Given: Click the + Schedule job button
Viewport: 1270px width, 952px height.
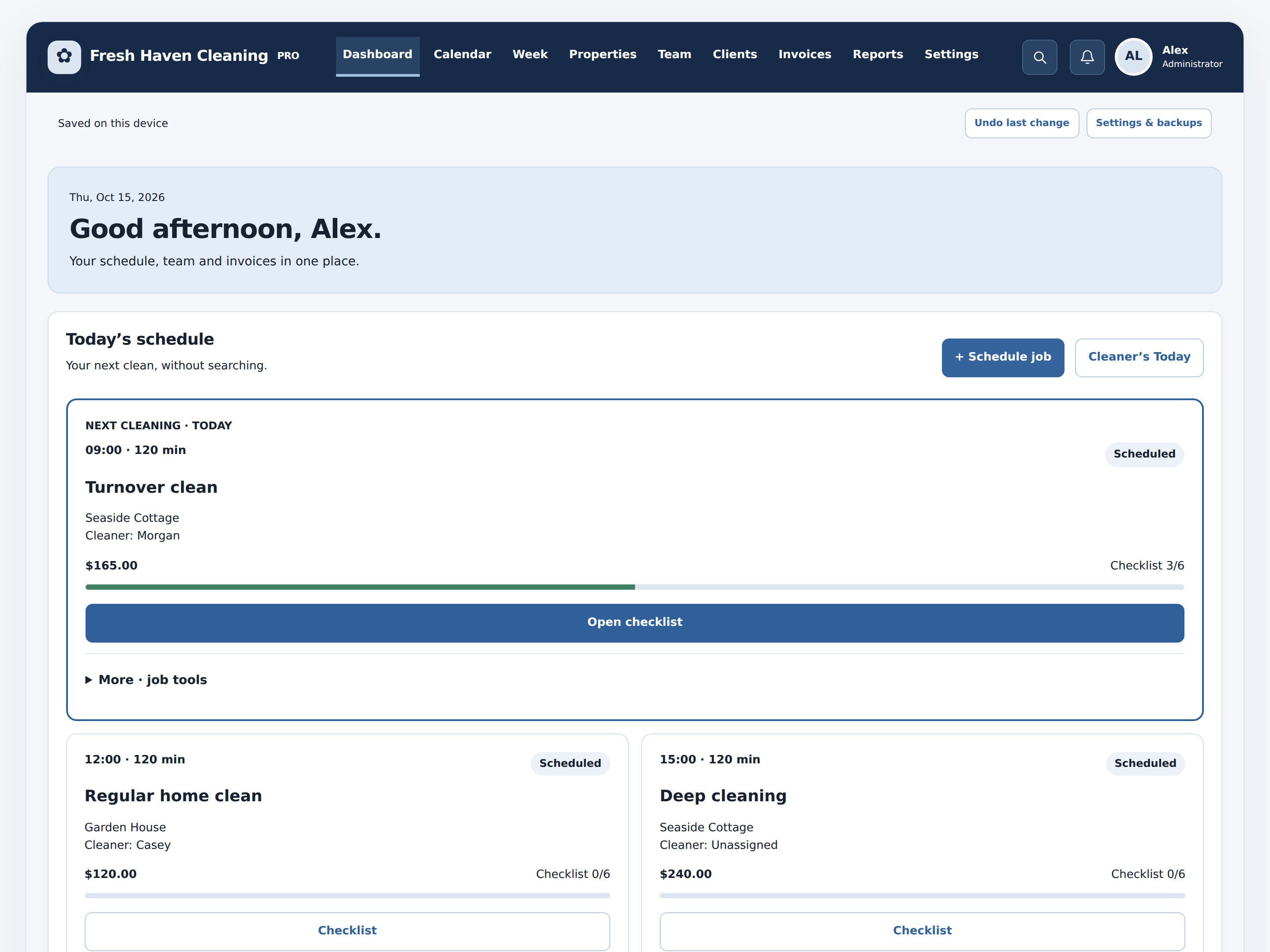Looking at the screenshot, I should coord(1003,357).
